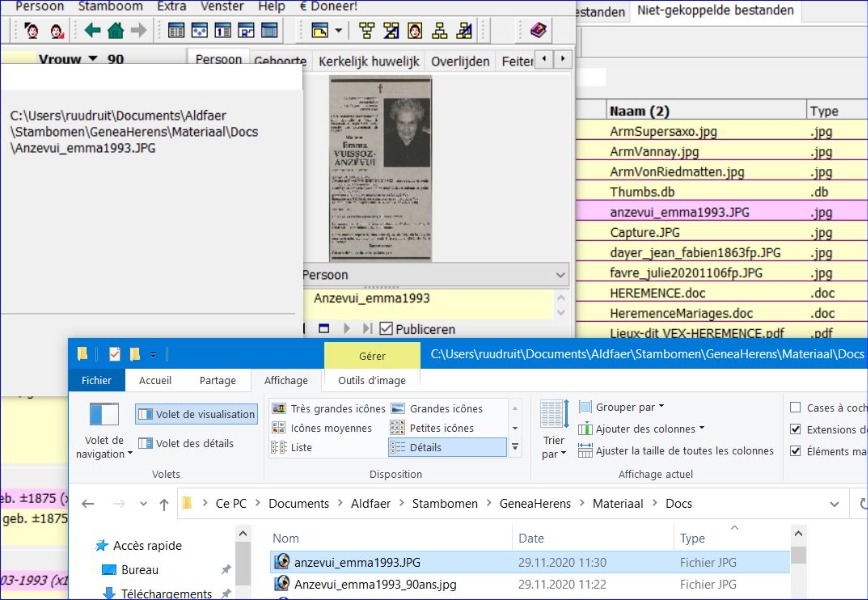Screen dimensions: 868x600
Task: Select anzevui_emma1993.JPG in Explorer file list
Action: [357, 562]
